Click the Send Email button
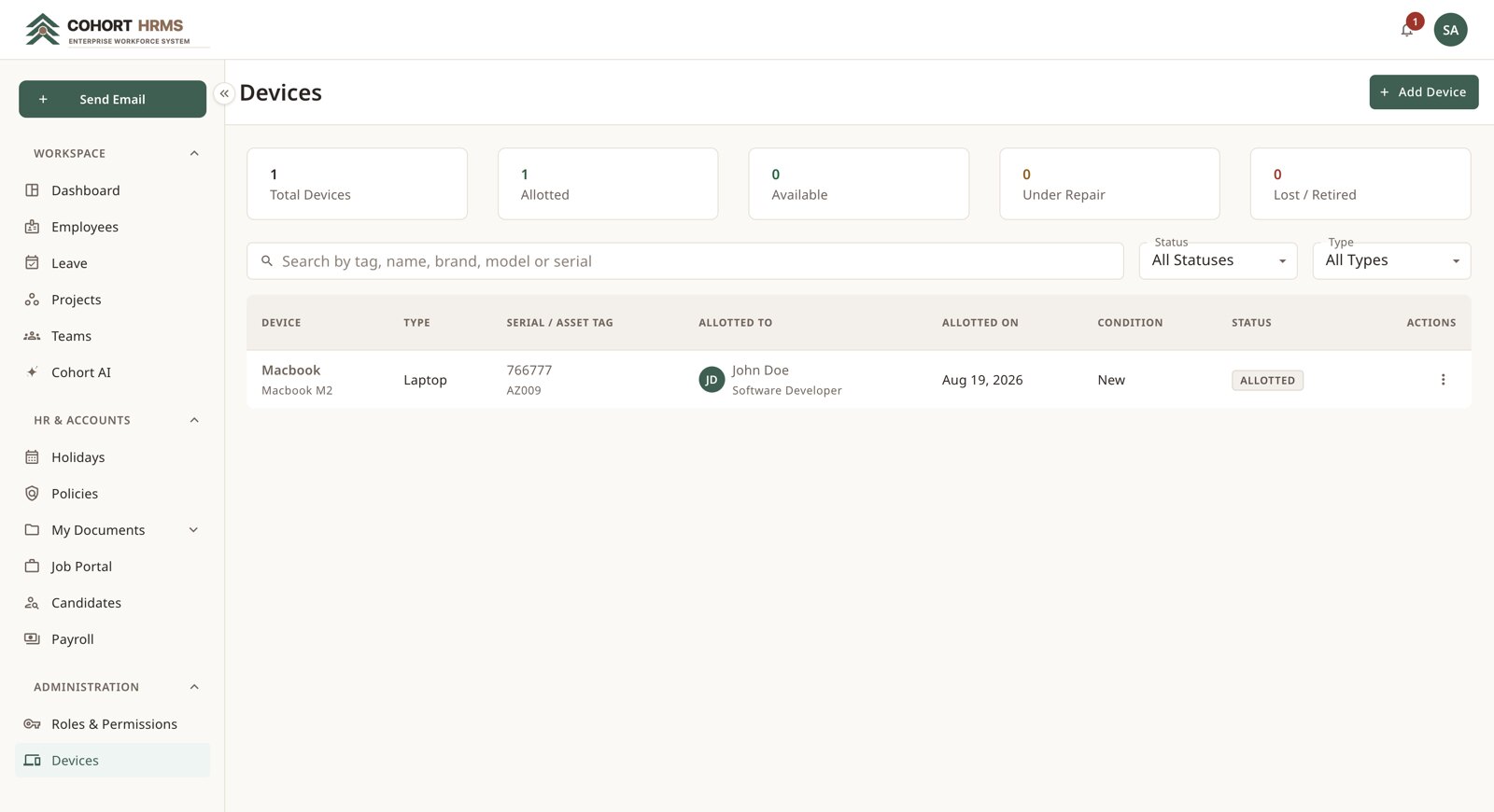 pos(112,99)
